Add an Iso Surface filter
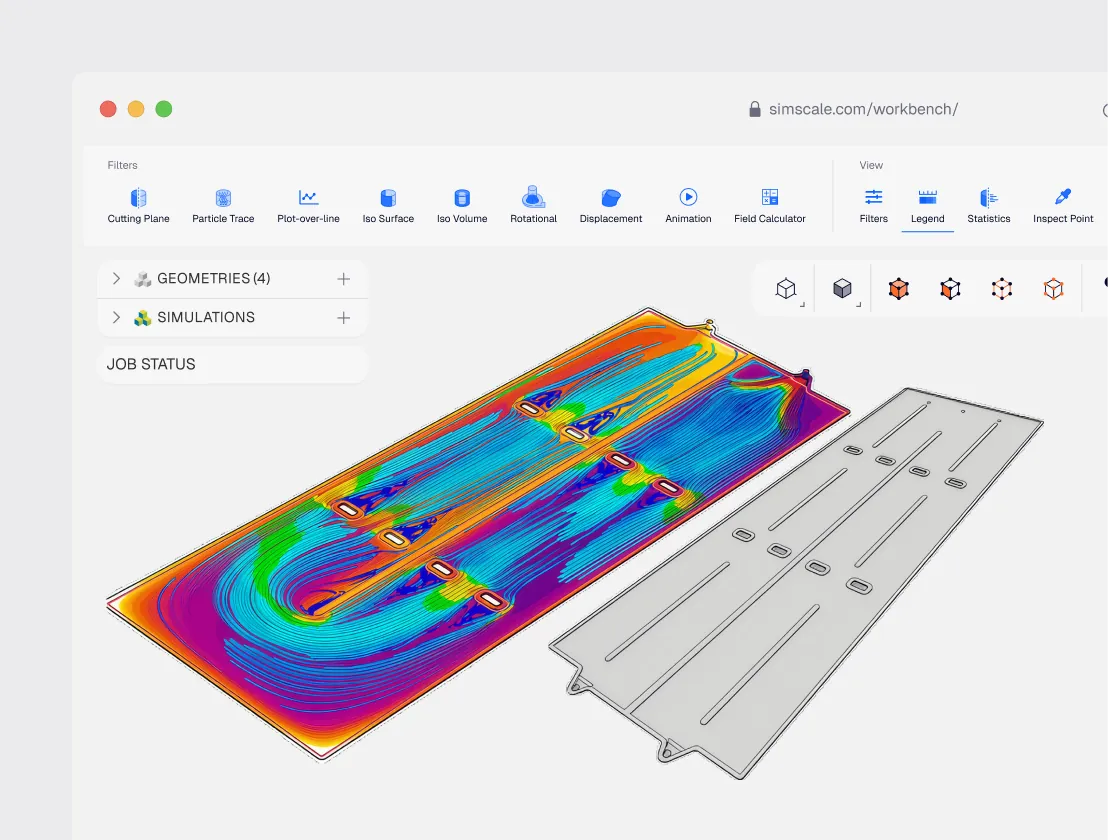 [388, 206]
